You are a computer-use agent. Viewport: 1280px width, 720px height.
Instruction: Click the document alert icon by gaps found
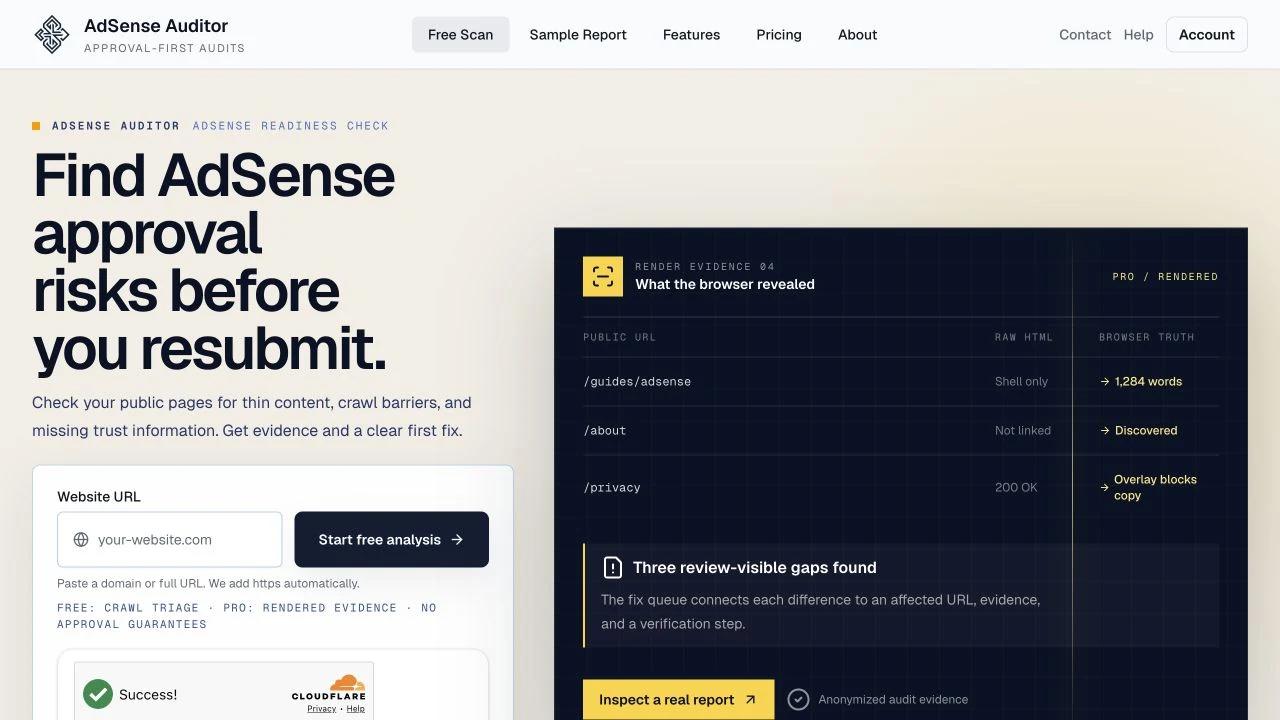pos(613,567)
